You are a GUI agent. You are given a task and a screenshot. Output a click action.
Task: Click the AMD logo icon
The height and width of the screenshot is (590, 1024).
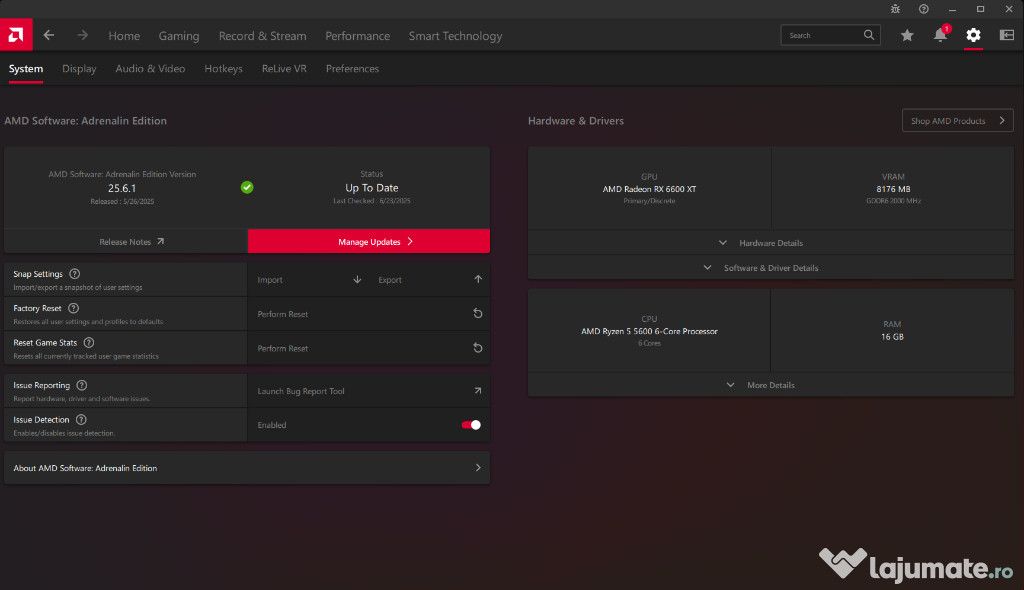[16, 35]
